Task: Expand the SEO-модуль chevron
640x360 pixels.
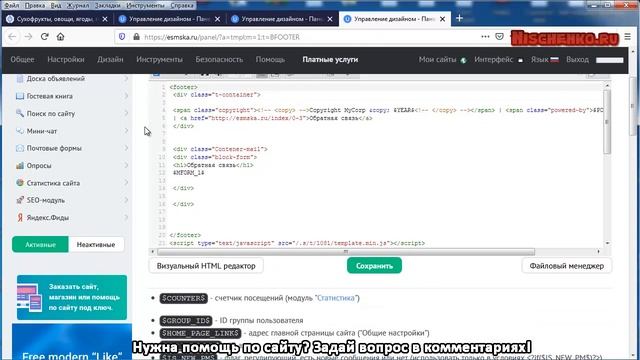Action: [126, 200]
